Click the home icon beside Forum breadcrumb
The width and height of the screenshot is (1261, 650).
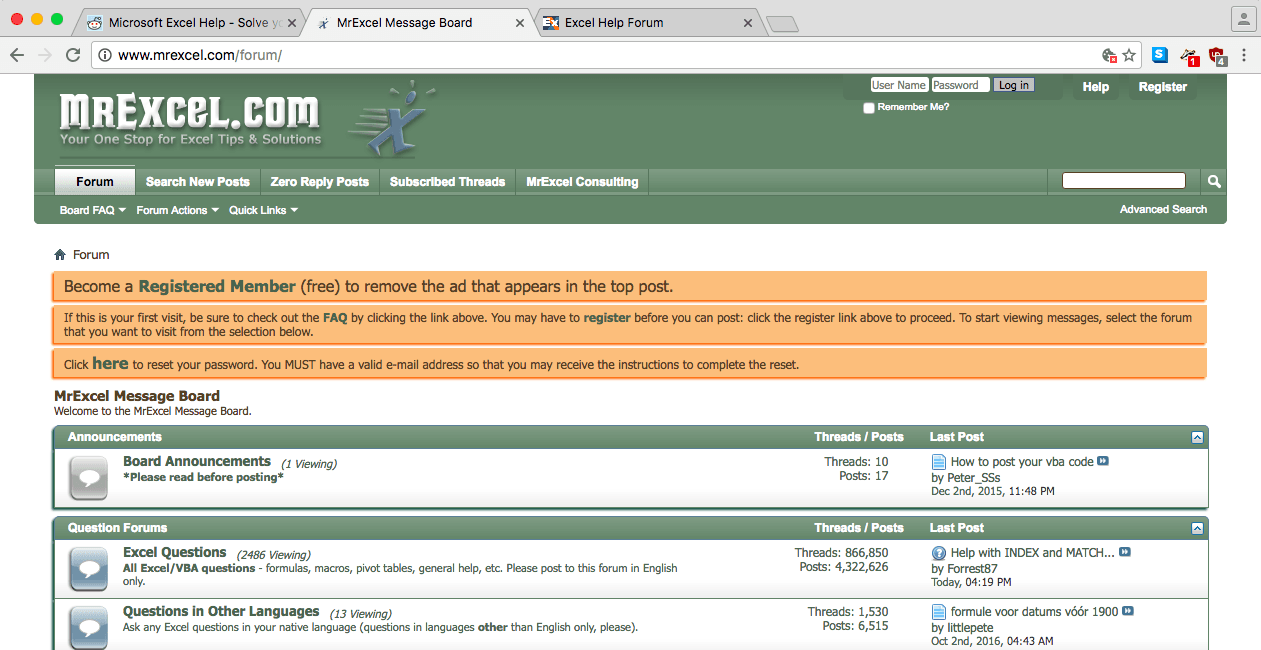pyautogui.click(x=60, y=255)
